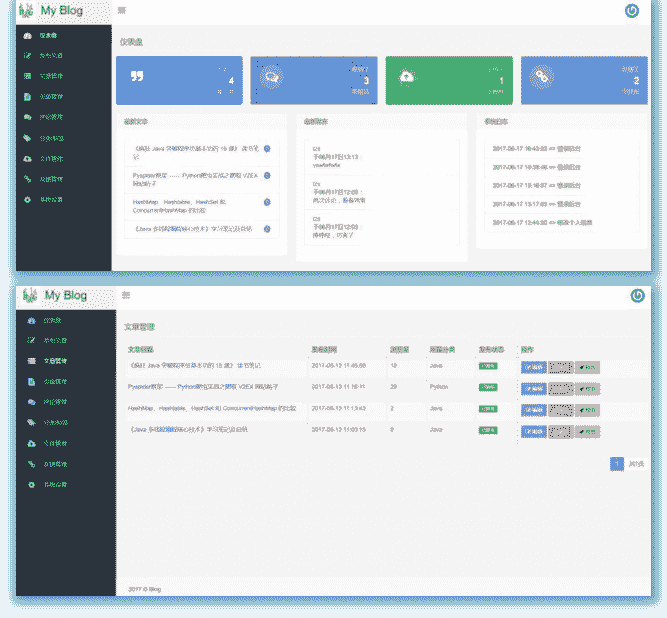
Task: Click the power logout icon in the dashboard header
Action: click(x=631, y=11)
